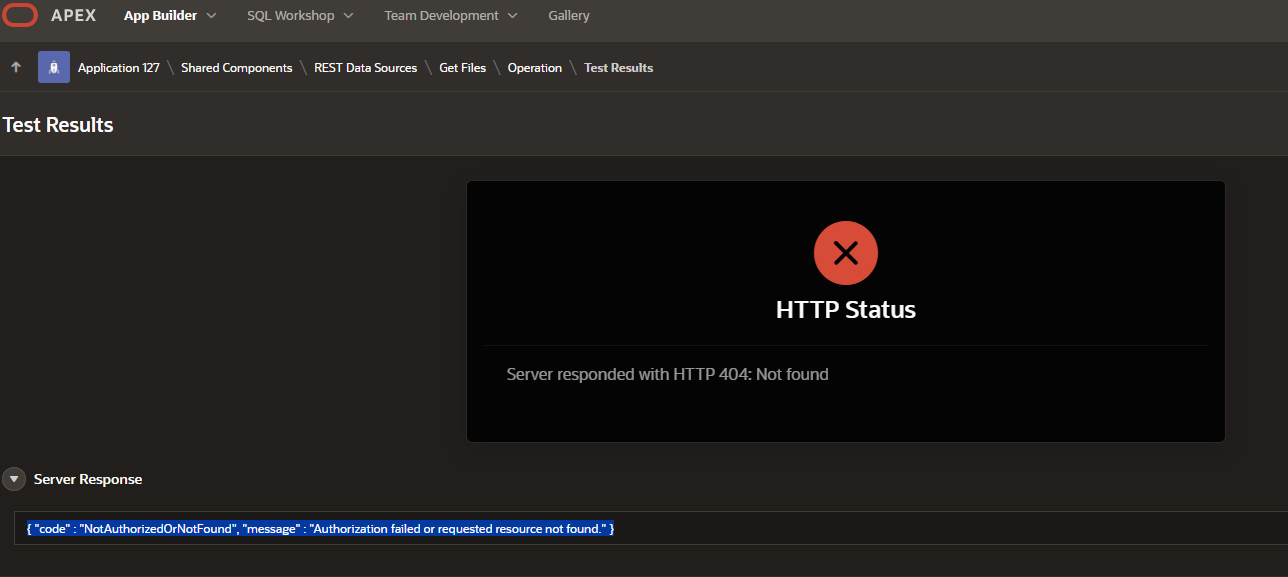Open the Team Development dropdown chevron

pyautogui.click(x=512, y=16)
